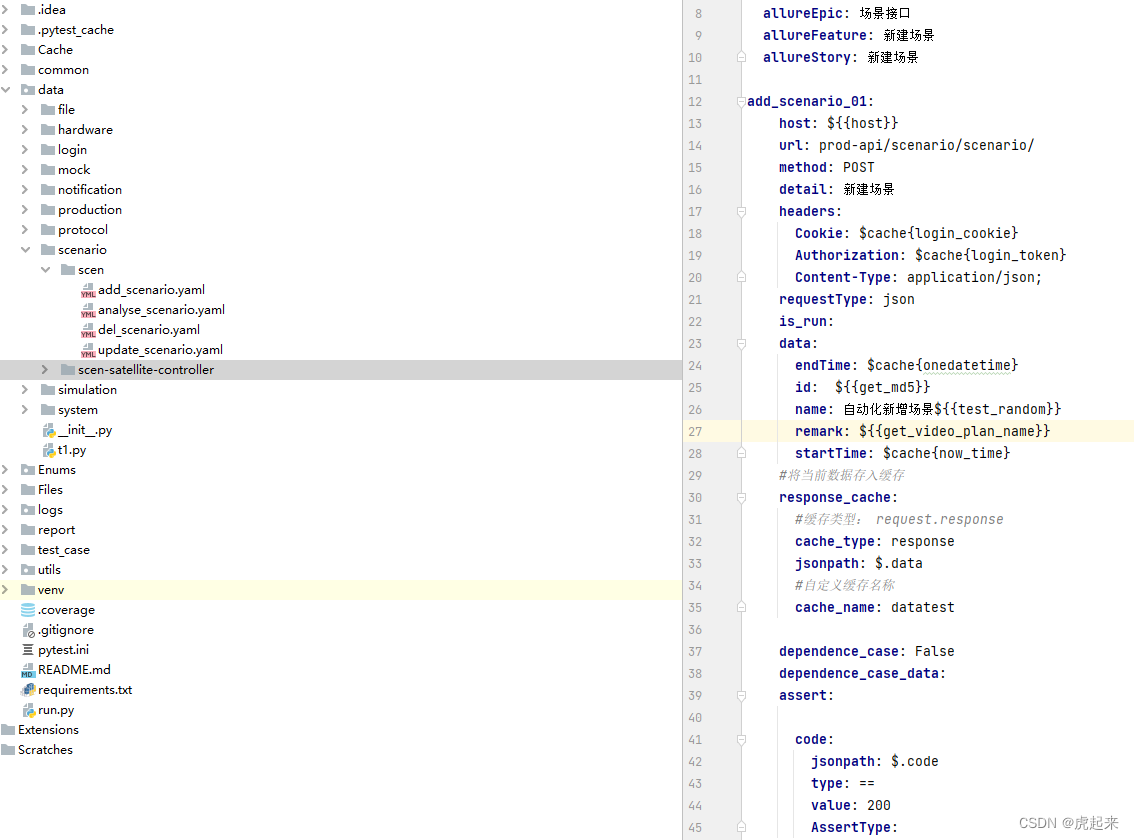
Task: Click the value: 200 line
Action: 850,806
